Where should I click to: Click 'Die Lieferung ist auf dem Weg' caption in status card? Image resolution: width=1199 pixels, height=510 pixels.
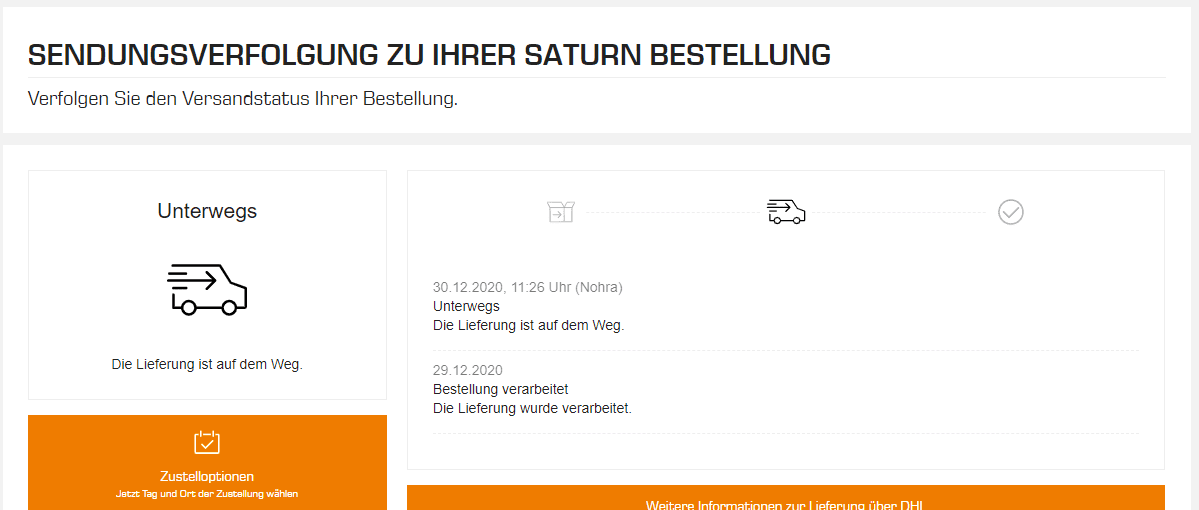[x=207, y=365]
